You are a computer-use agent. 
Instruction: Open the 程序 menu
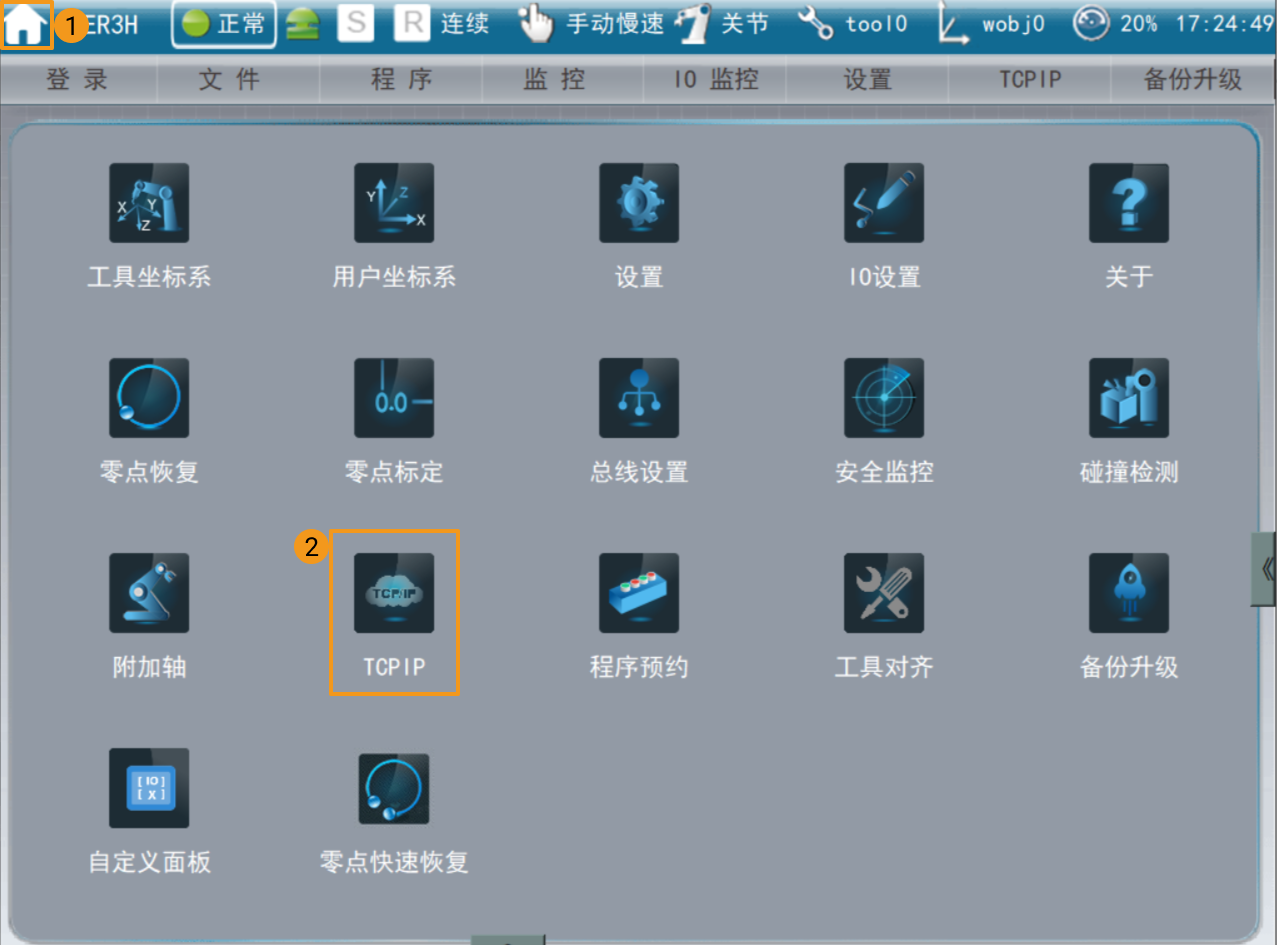tap(402, 80)
